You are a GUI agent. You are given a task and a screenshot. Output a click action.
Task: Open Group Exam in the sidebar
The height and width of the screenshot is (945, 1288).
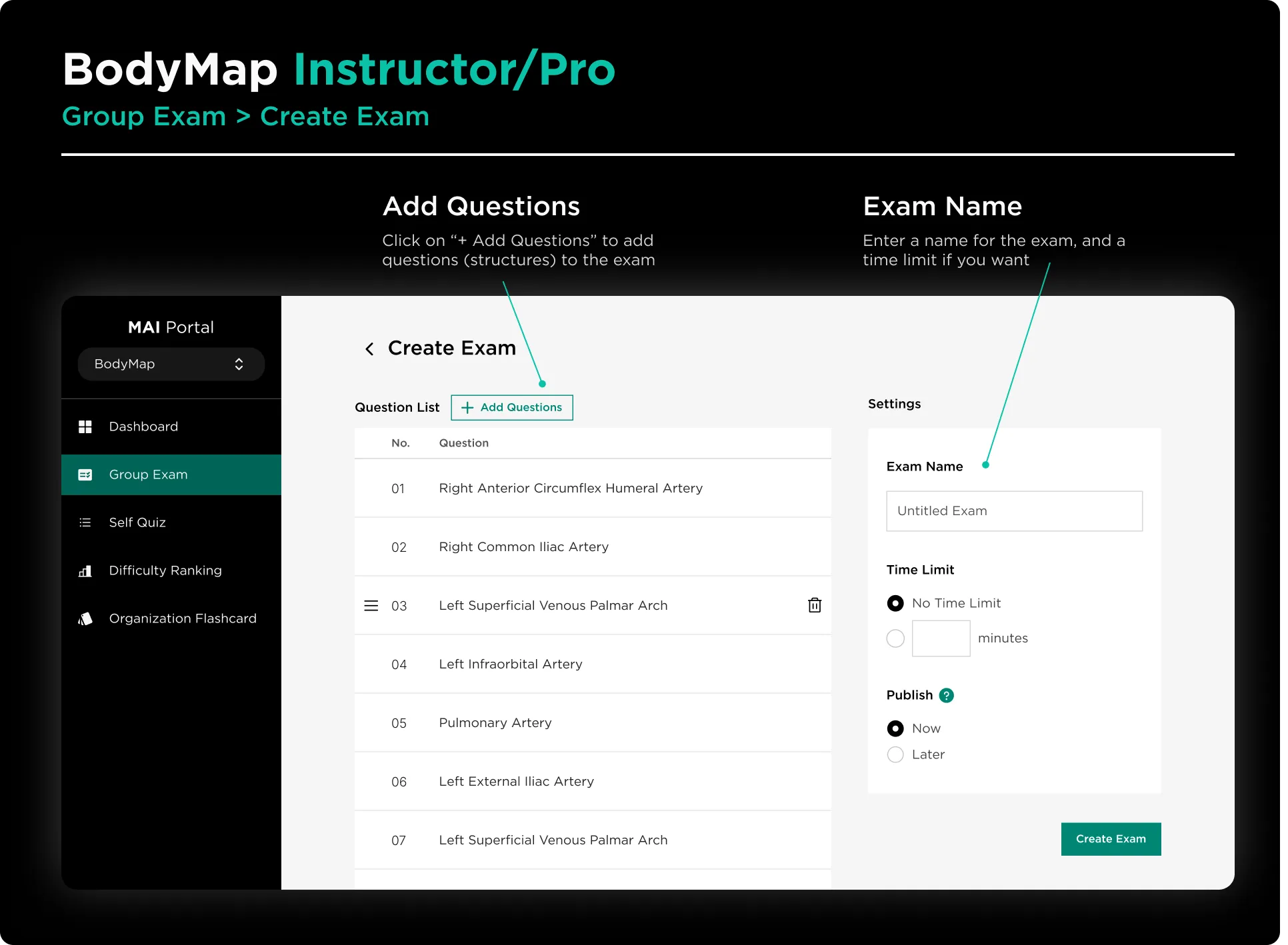pyautogui.click(x=171, y=474)
